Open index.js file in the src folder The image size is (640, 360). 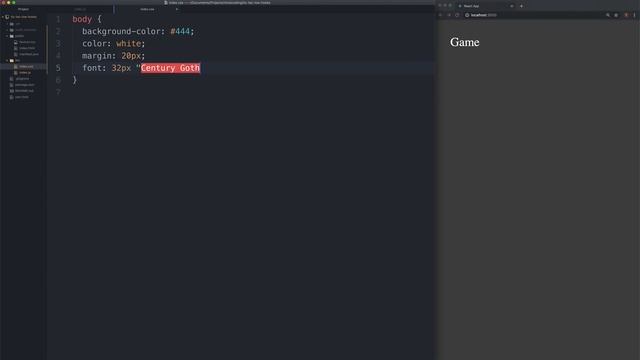25,73
